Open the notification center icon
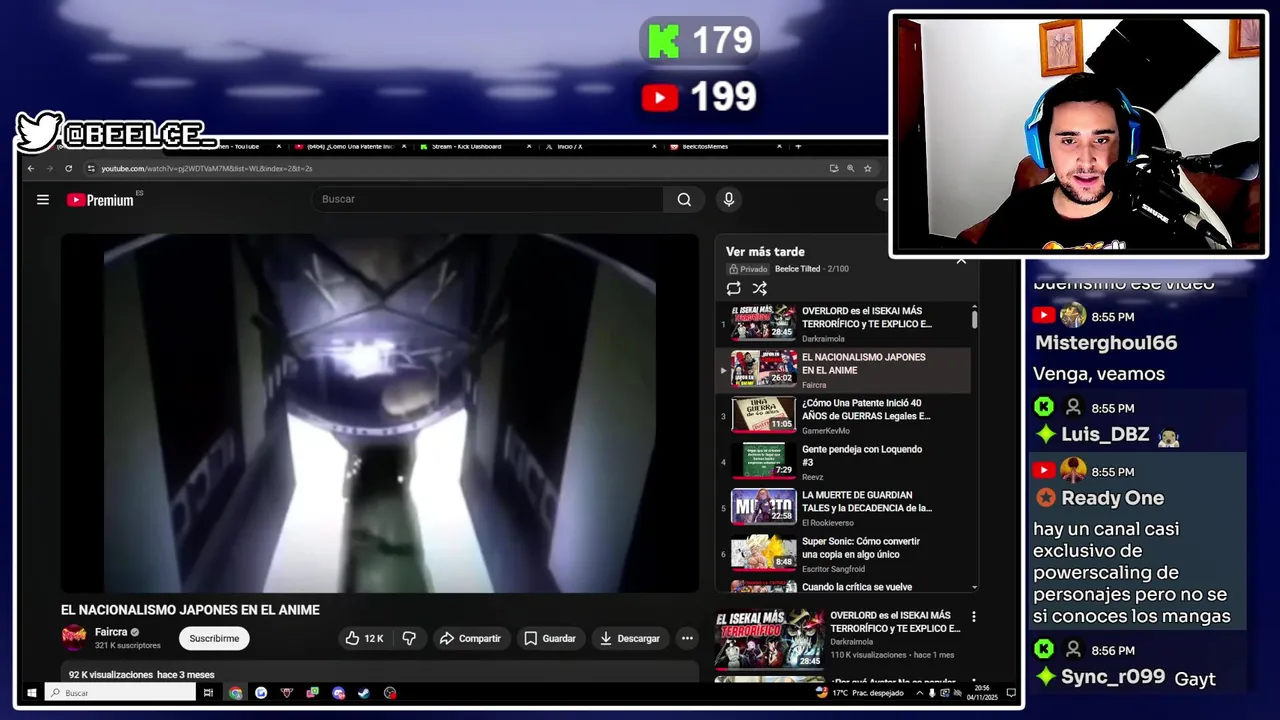Screen dimensions: 1280x720 click(1010, 692)
